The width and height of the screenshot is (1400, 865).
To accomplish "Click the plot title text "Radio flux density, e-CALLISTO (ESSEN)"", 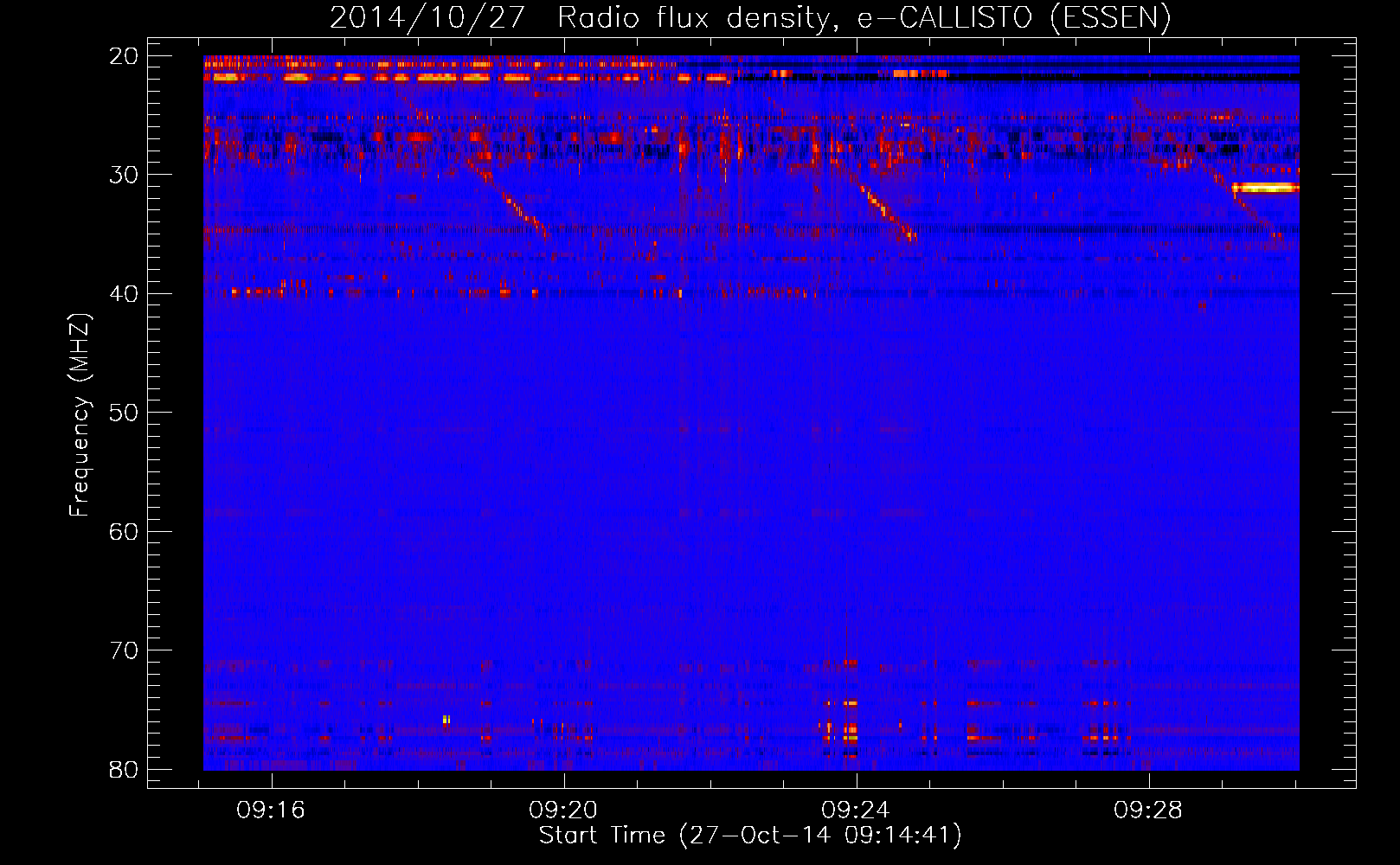I will tap(864, 17).
